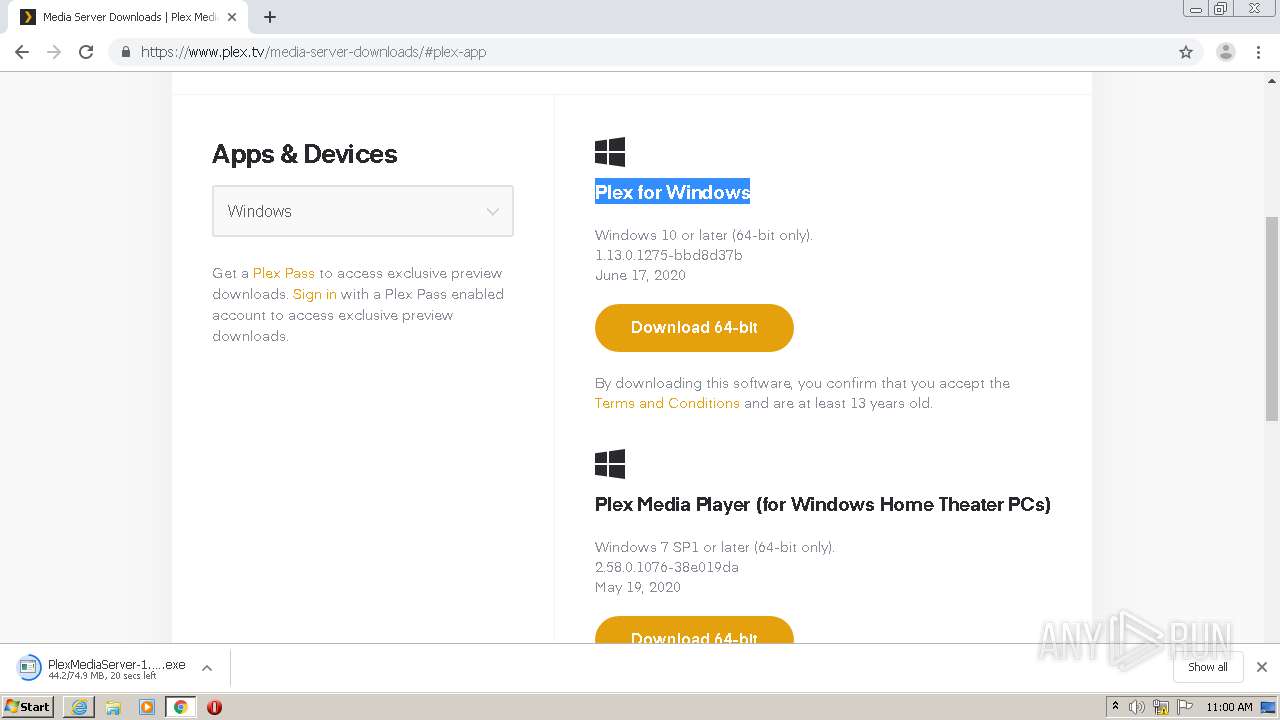Click the page vertical scrollbar thumb

(1272, 318)
